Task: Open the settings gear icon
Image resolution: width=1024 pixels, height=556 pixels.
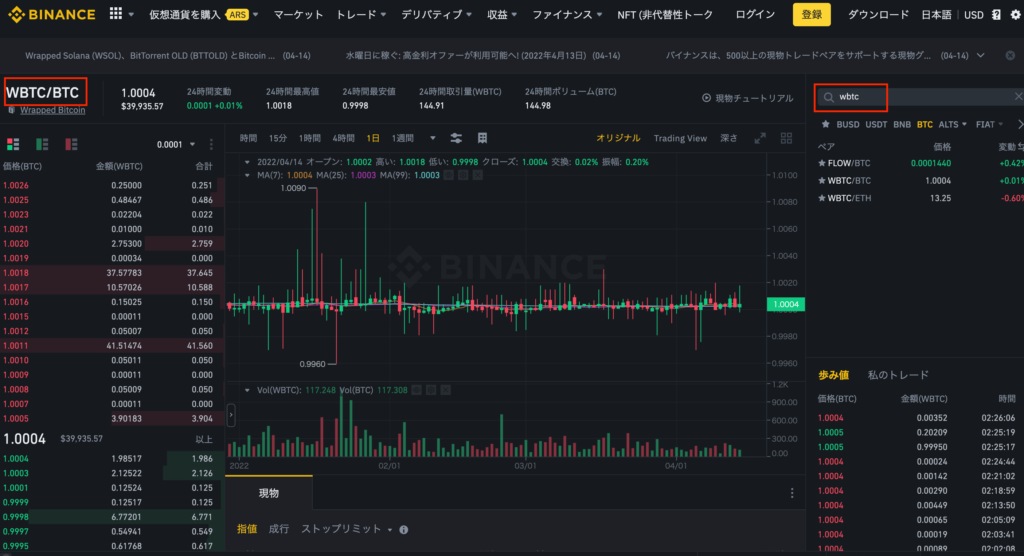Action: click(1016, 14)
